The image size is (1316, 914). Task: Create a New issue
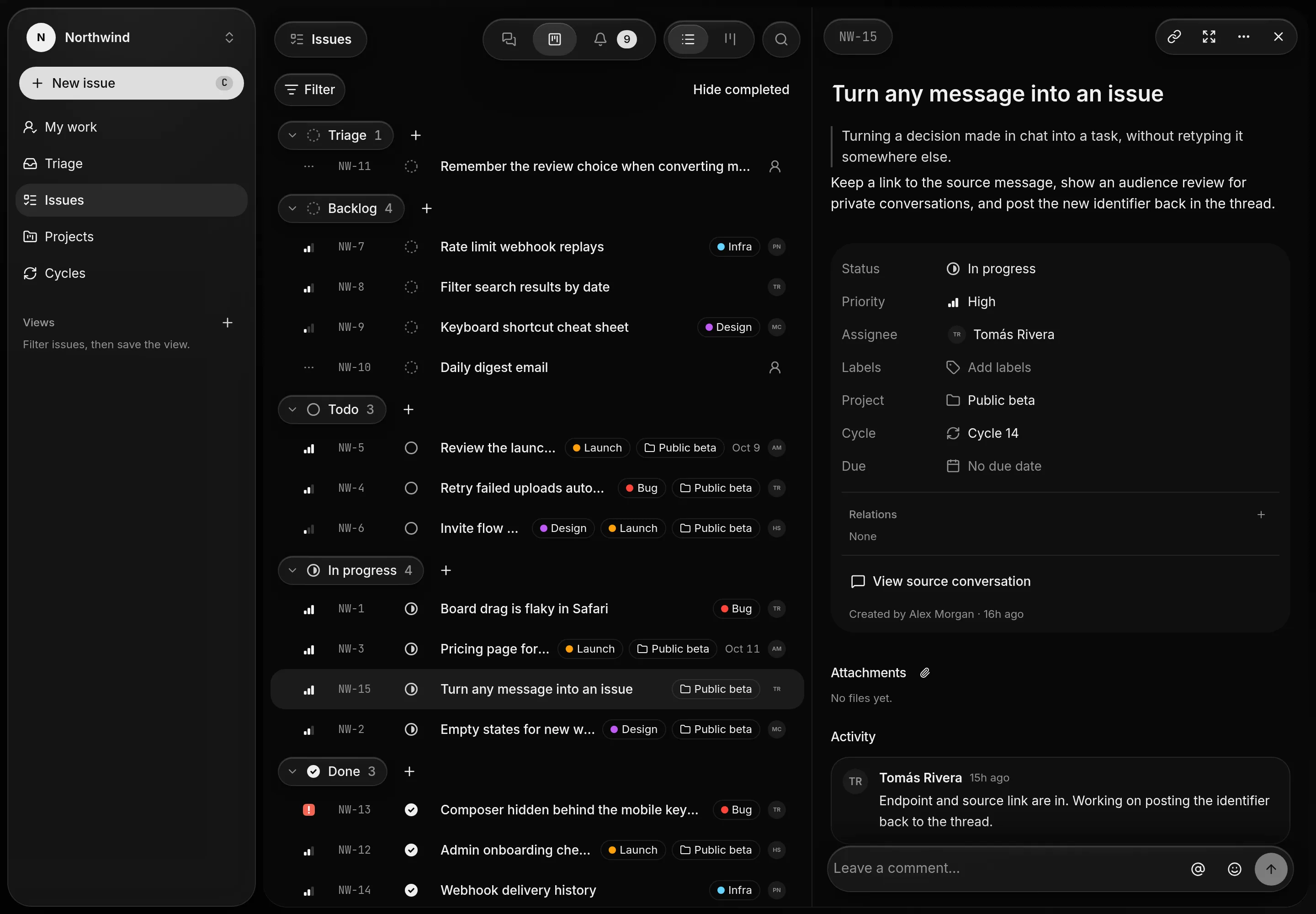coord(131,83)
